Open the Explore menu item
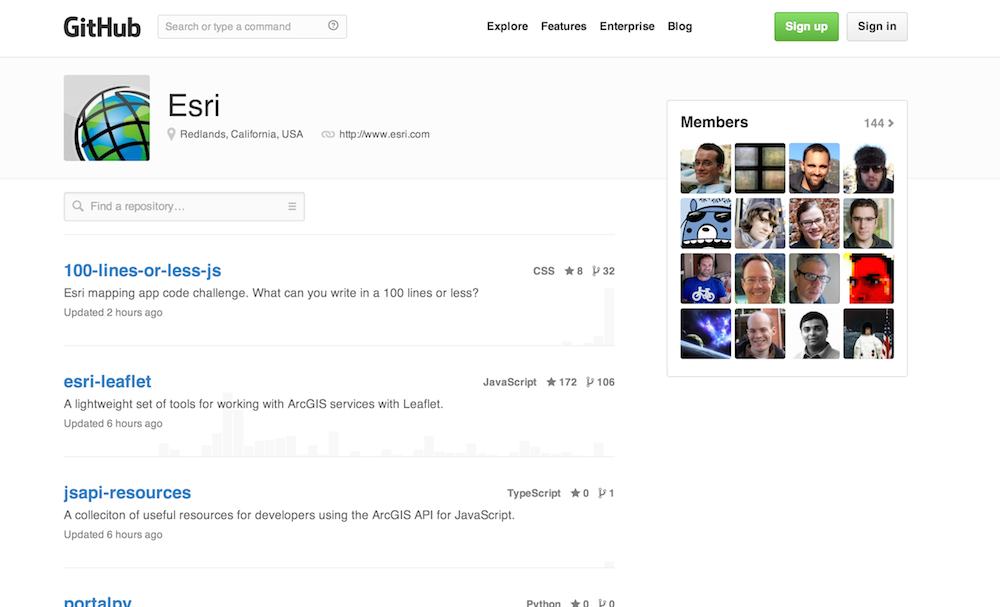 (507, 26)
